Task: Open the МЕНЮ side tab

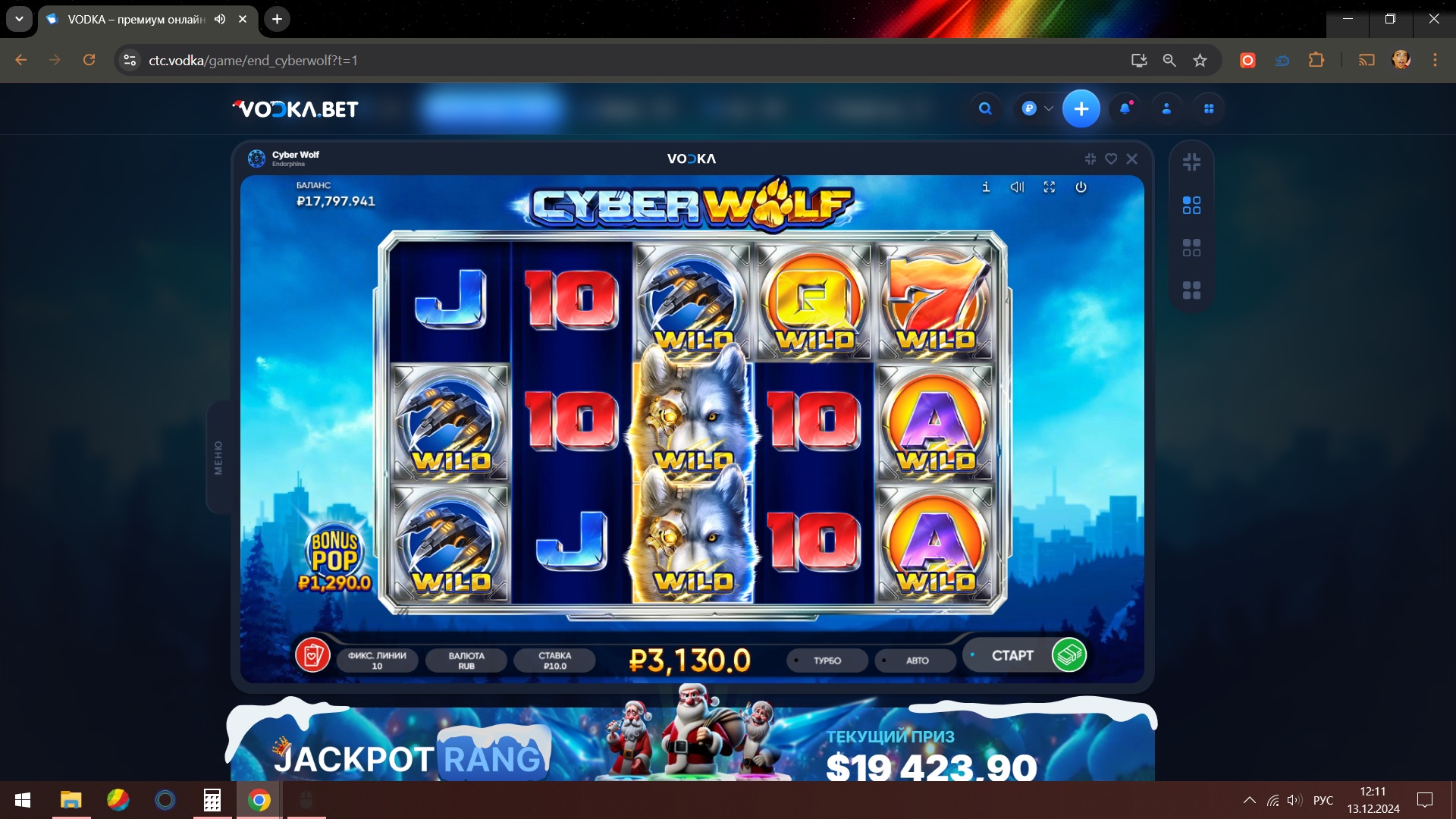Action: pos(218,457)
